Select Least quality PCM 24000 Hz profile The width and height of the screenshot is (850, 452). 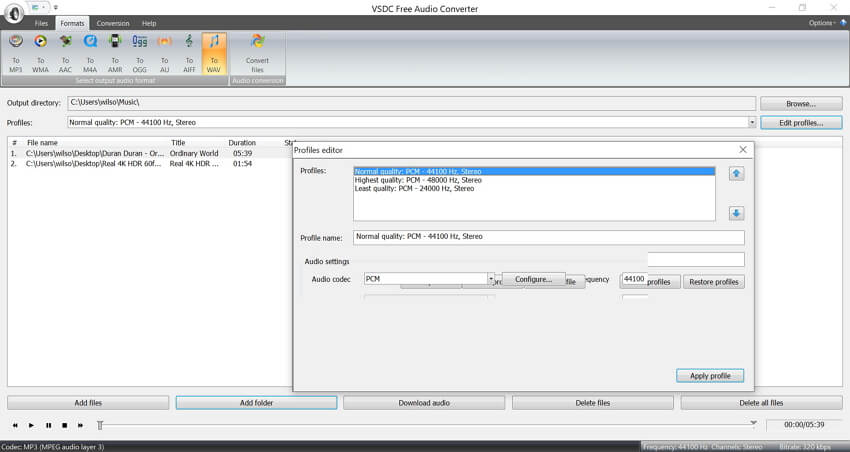(534, 189)
